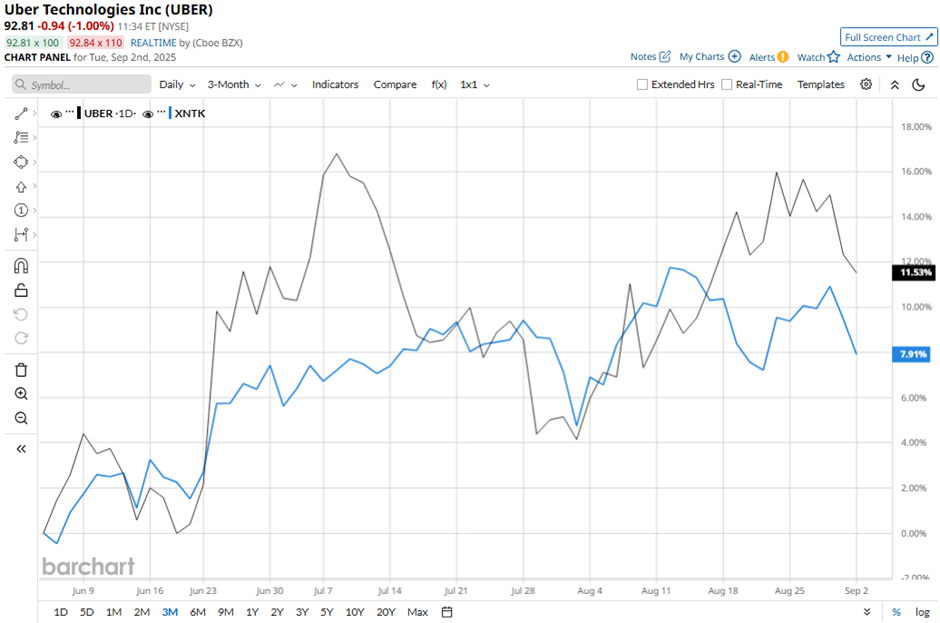Expand the bottom panel double-chevron
Viewport: 940px width, 623px height.
[867, 612]
